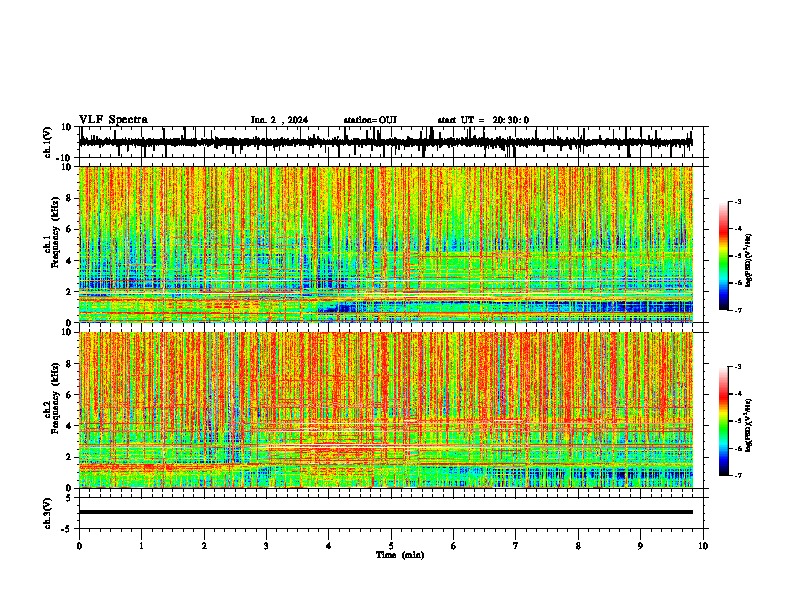Click the ch.3 flat black voltage trace
Screen dimensions: 792x612
click(x=386, y=512)
